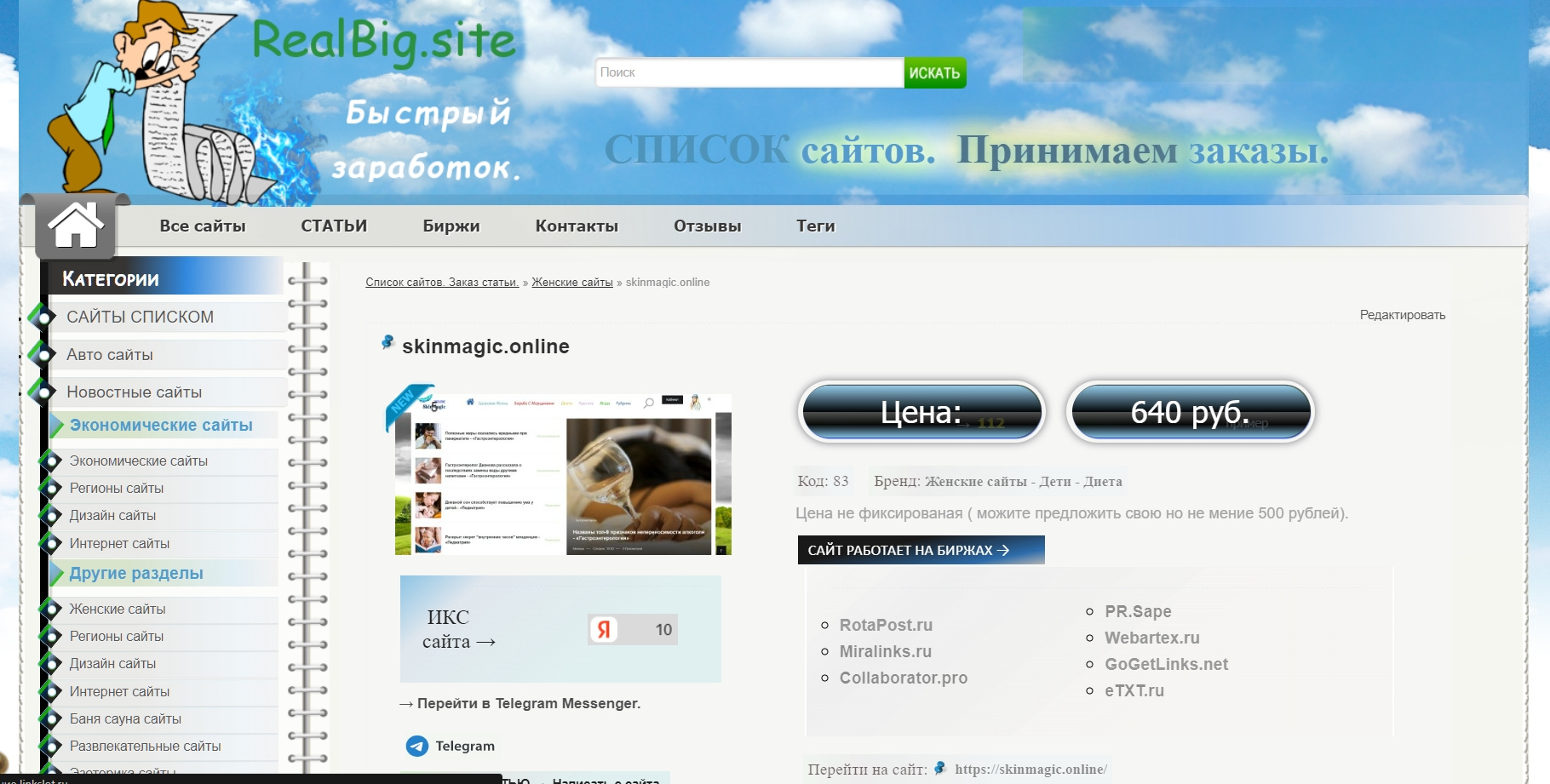The image size is (1550, 784).
Task: Open the Miralinks.ru exchange link
Action: pos(886,652)
